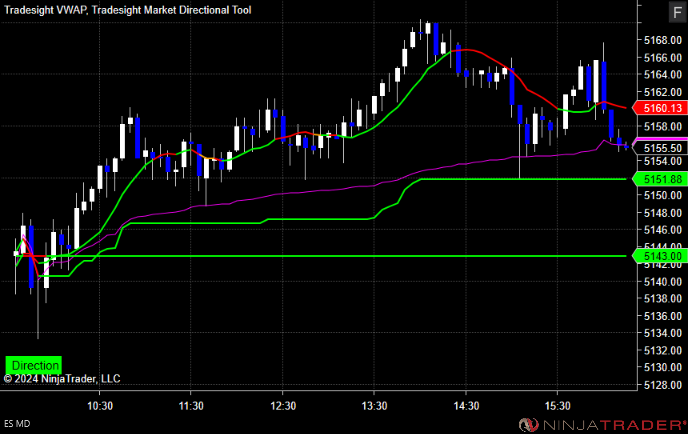Click the 15:30 time axis label
The width and height of the screenshot is (688, 434).
coord(558,406)
